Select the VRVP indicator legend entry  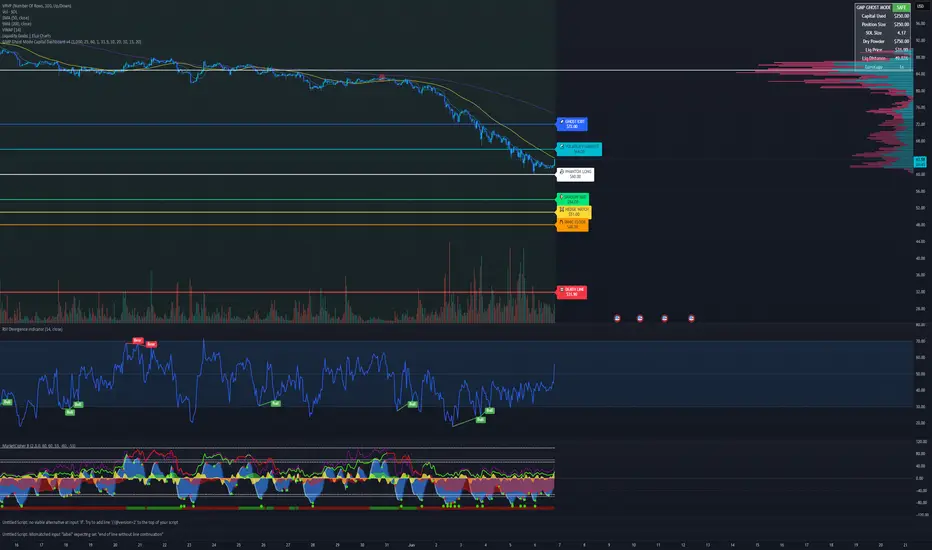[36, 6]
